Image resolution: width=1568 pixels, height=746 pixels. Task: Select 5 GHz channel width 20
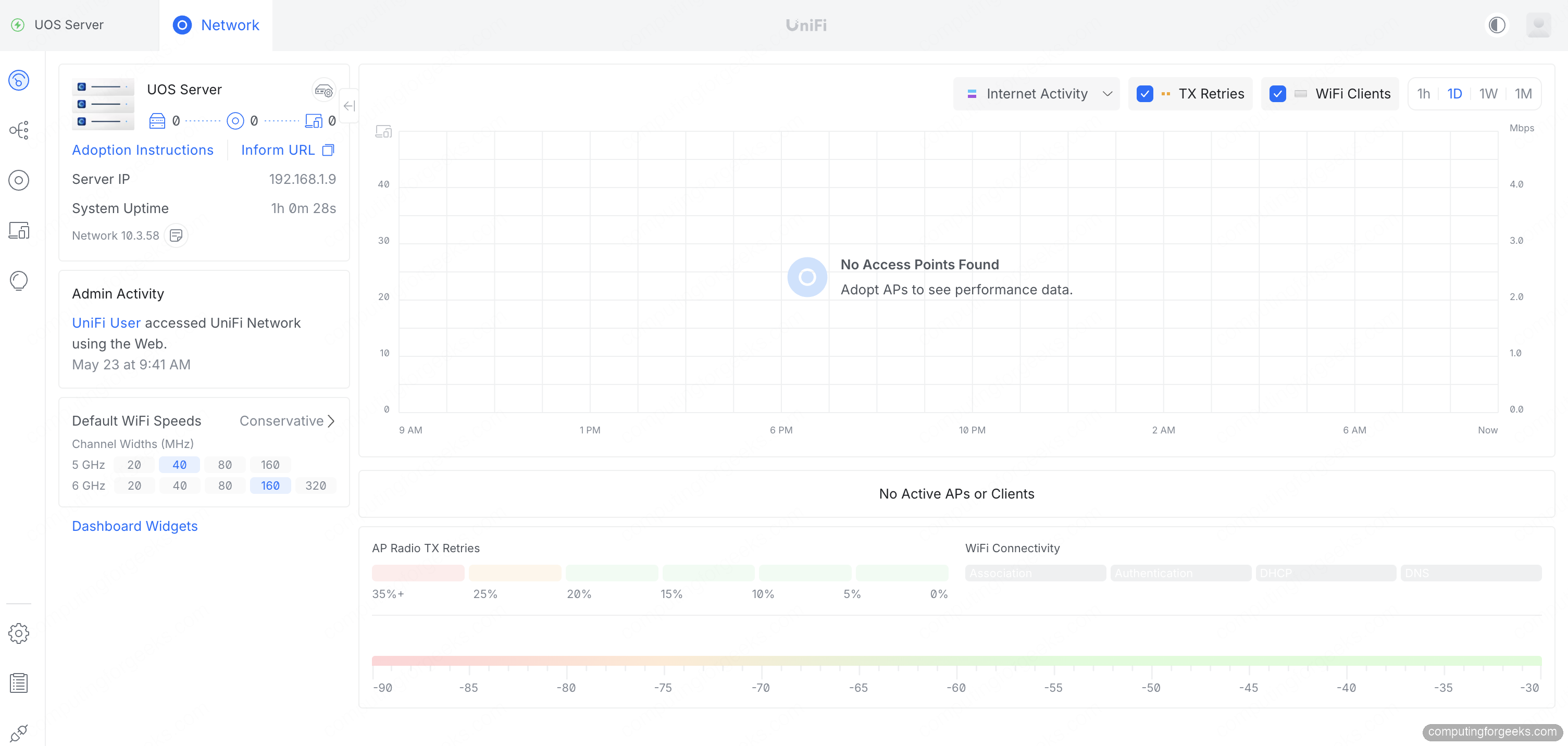(x=134, y=465)
